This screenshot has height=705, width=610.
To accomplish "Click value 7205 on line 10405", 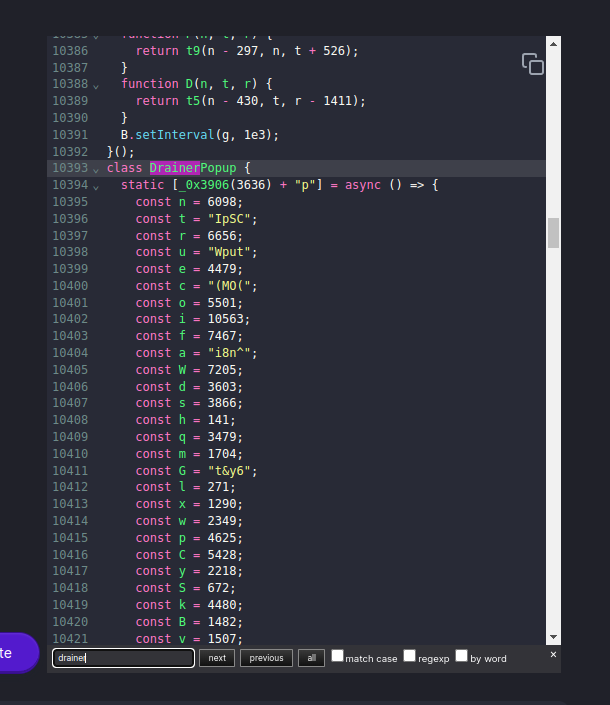I will pos(222,370).
